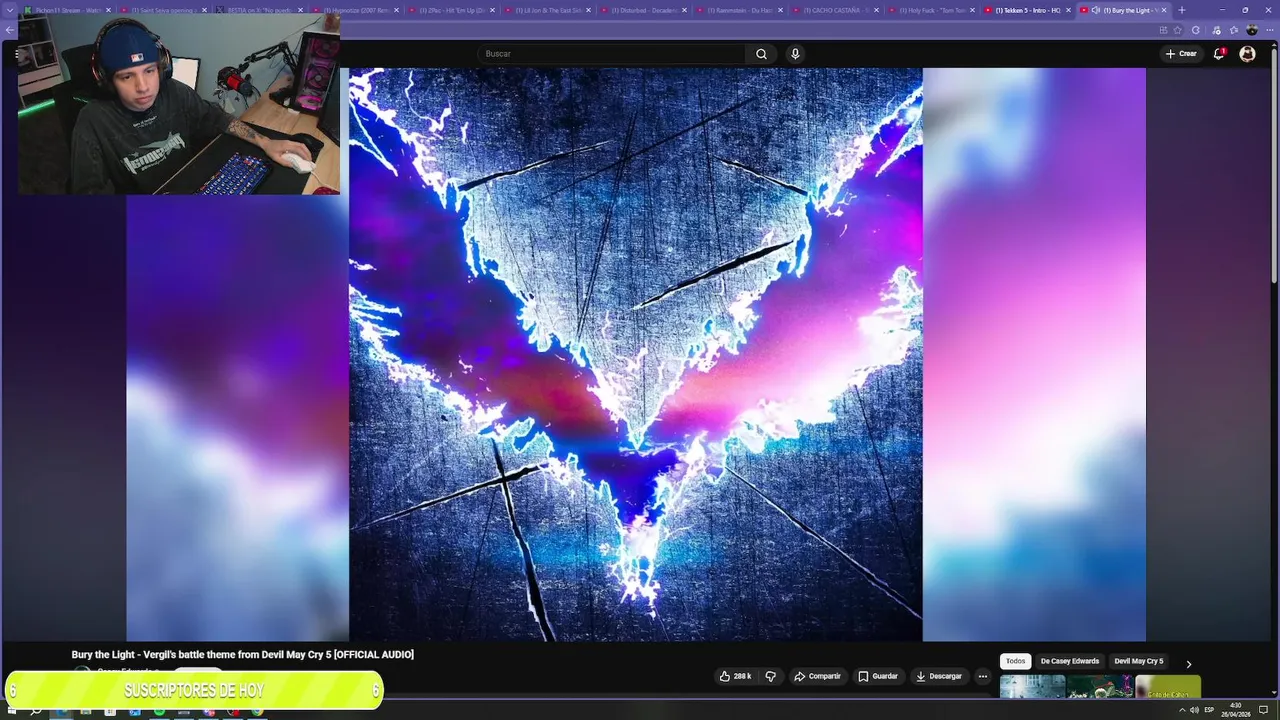This screenshot has width=1280, height=720.
Task: Open browser settings ellipsis menu
Action: click(x=1270, y=30)
